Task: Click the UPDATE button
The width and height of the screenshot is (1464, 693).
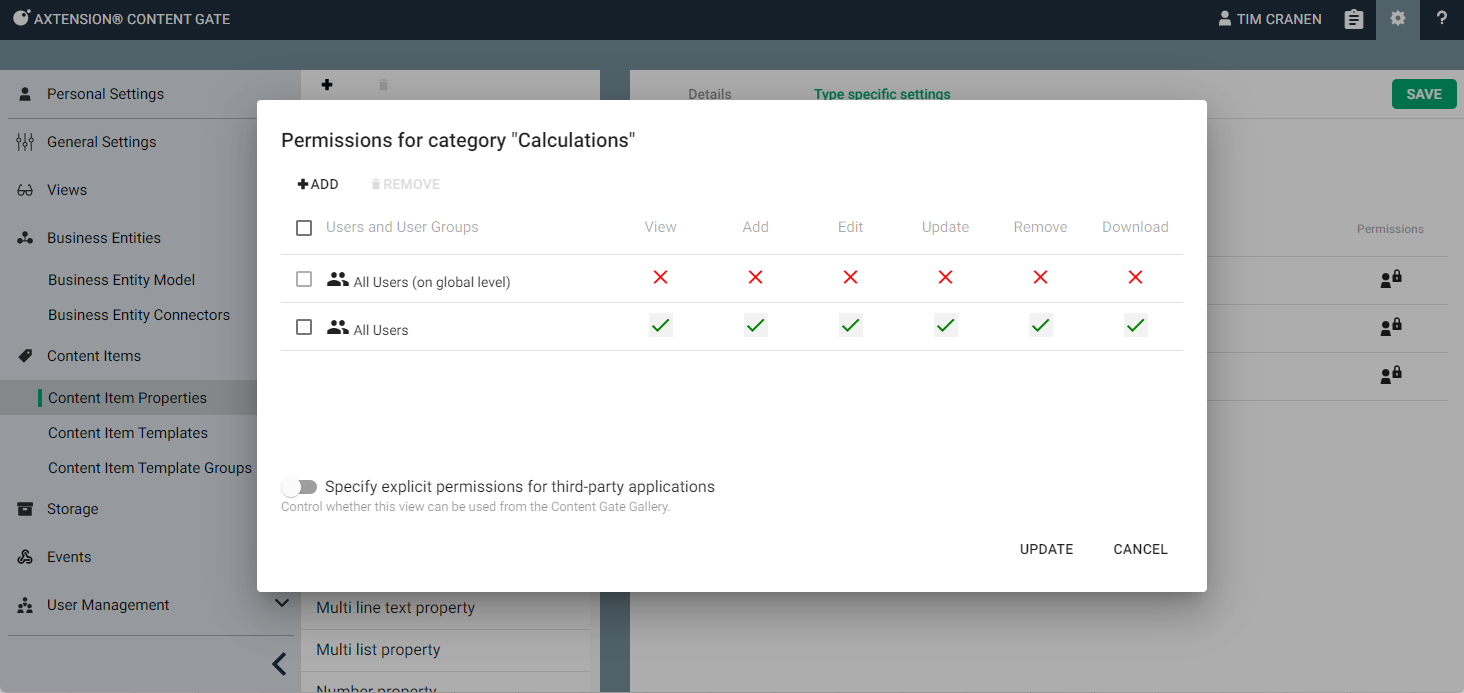Action: pyautogui.click(x=1046, y=549)
